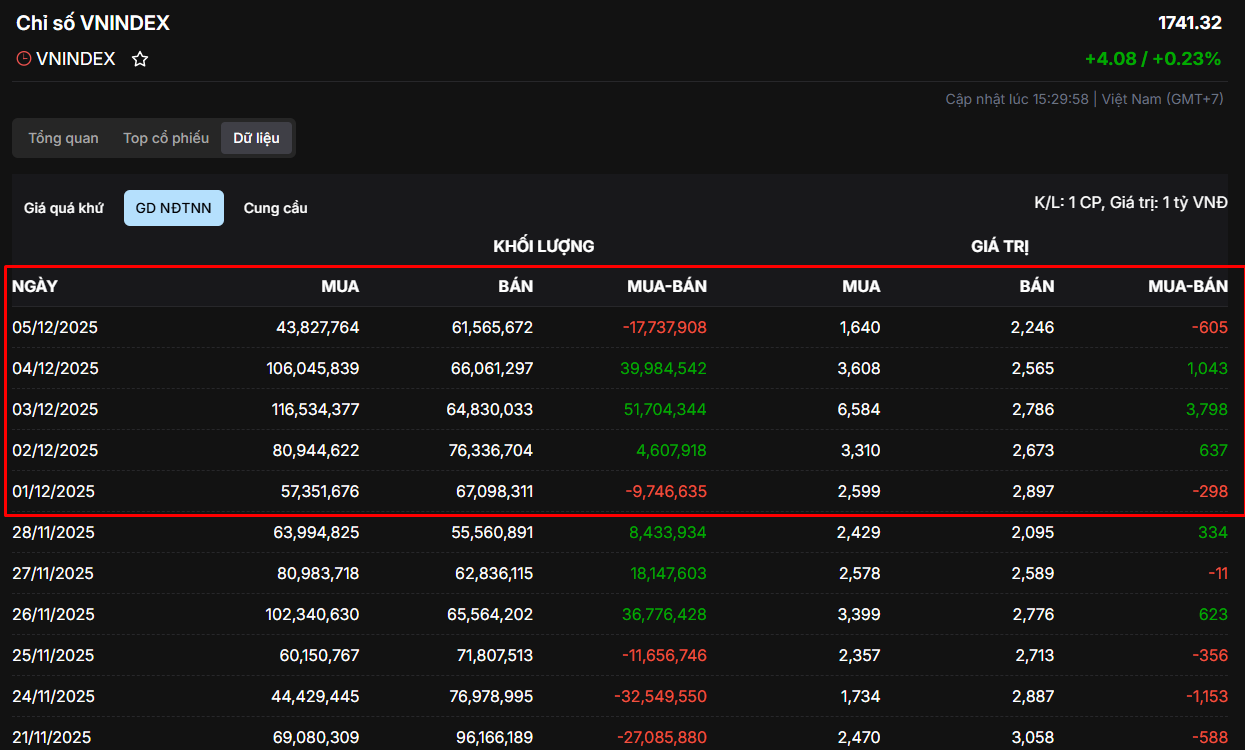Click the clock icon before VNINDEX ticker
1245x750 pixels.
[x=24, y=59]
